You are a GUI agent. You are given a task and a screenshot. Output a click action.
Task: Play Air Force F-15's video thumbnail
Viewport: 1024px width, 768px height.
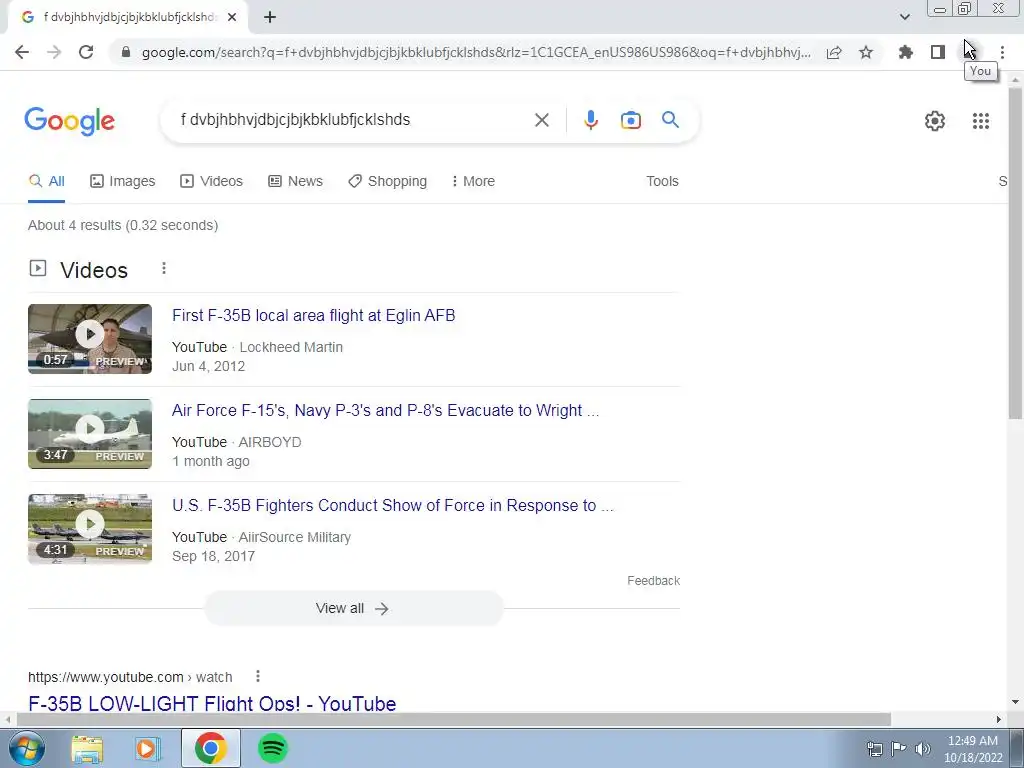coord(90,434)
